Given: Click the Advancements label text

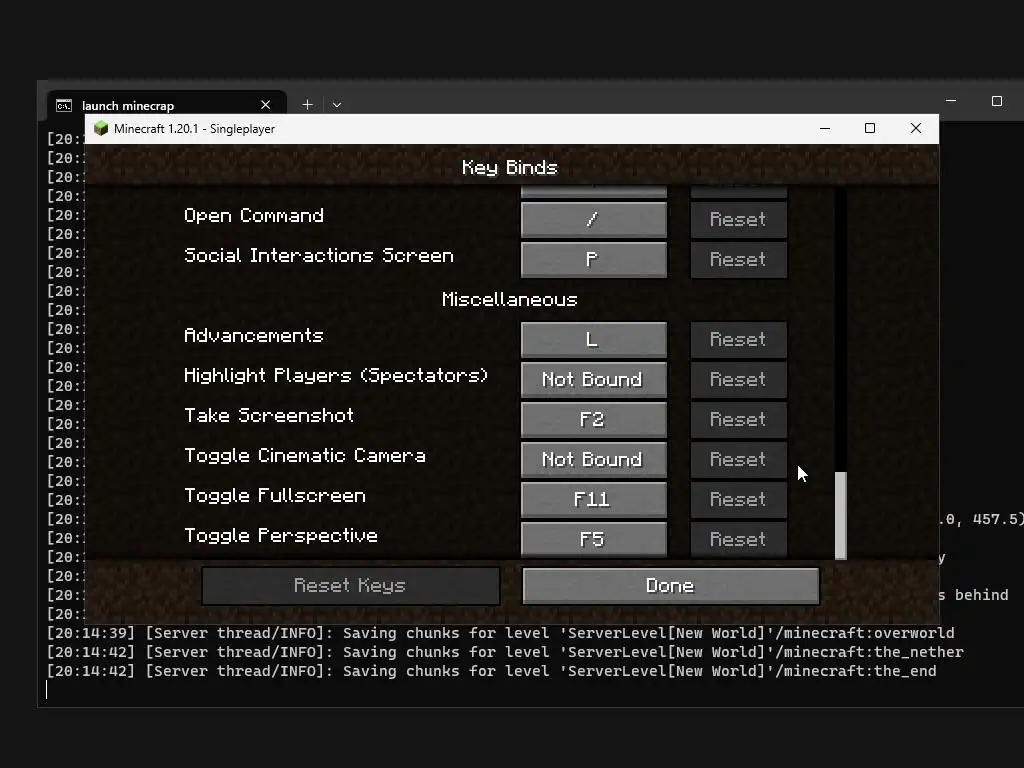Looking at the screenshot, I should click(x=254, y=336).
